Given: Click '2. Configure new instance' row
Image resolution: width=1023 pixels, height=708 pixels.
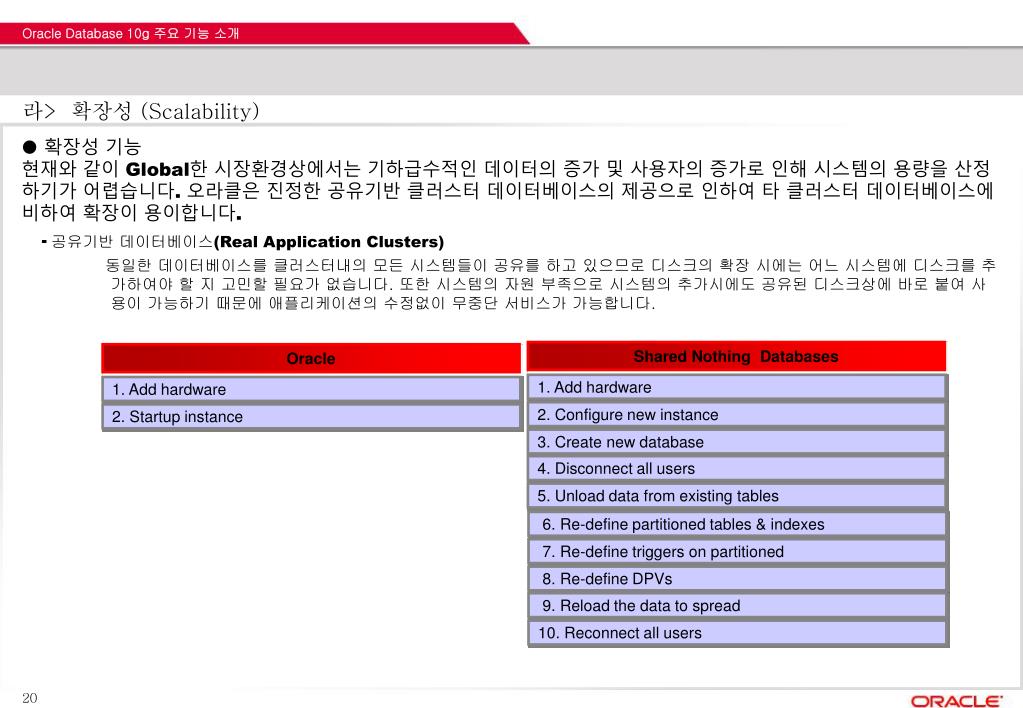Looking at the screenshot, I should click(x=737, y=414).
